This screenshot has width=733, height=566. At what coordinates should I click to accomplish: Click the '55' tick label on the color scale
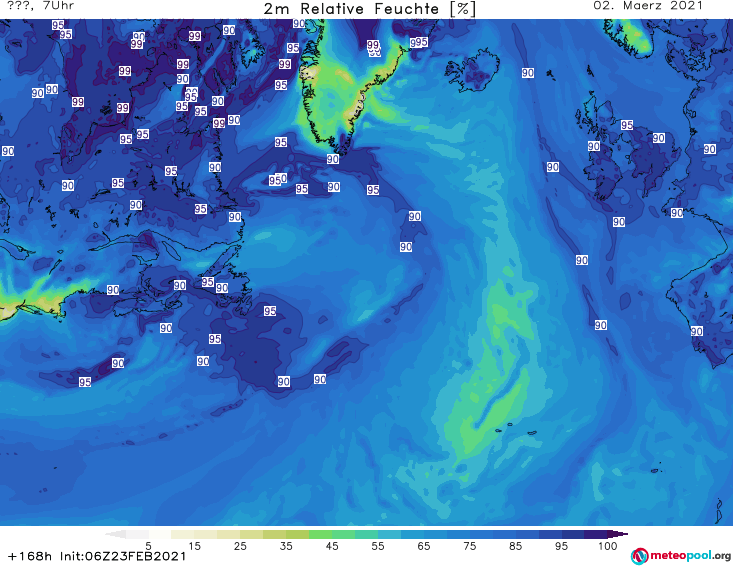point(378,546)
